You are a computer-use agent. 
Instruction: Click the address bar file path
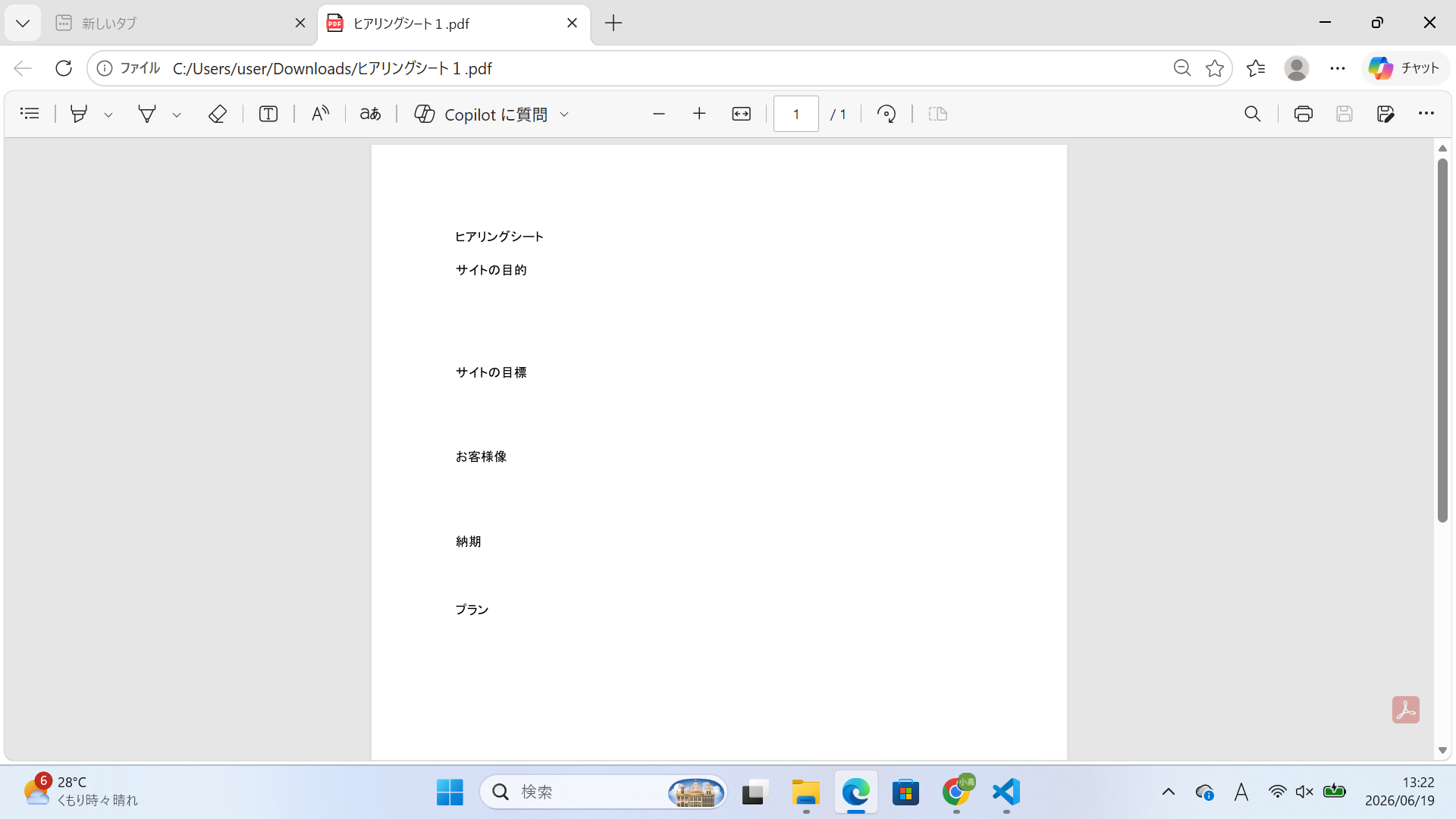pyautogui.click(x=332, y=68)
